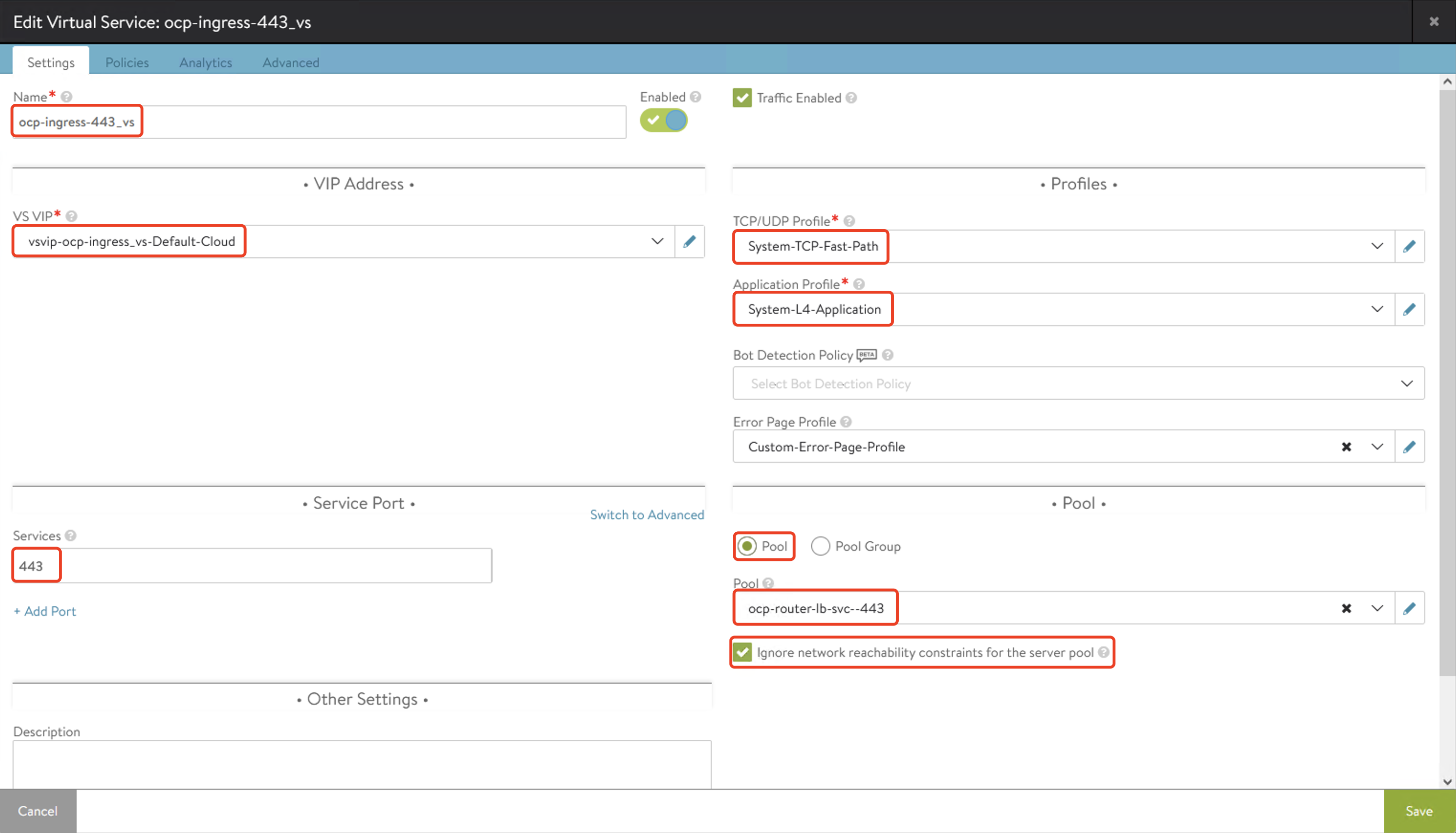Click pencil icon for Application Profile

click(1409, 309)
